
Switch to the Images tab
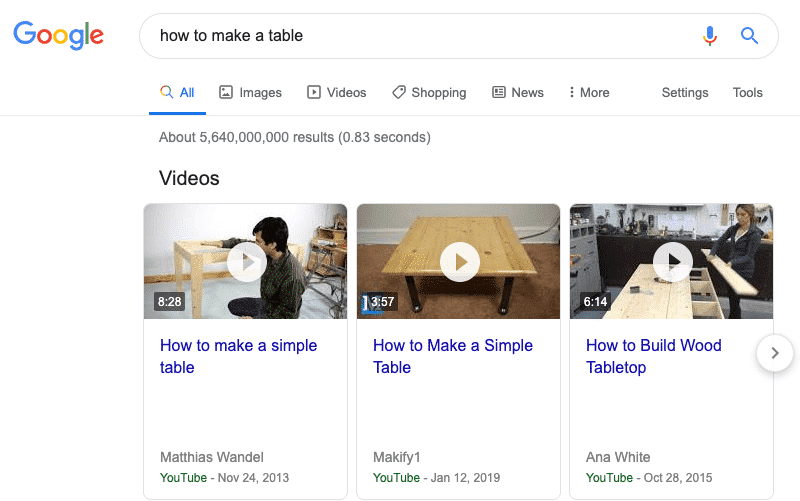click(250, 92)
